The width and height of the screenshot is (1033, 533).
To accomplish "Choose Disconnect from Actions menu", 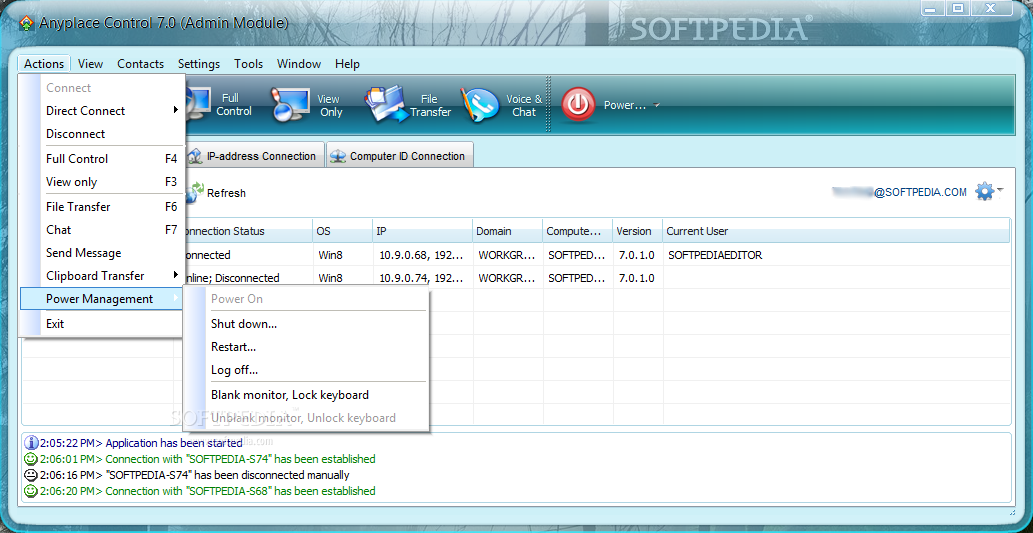I will pos(101,134).
